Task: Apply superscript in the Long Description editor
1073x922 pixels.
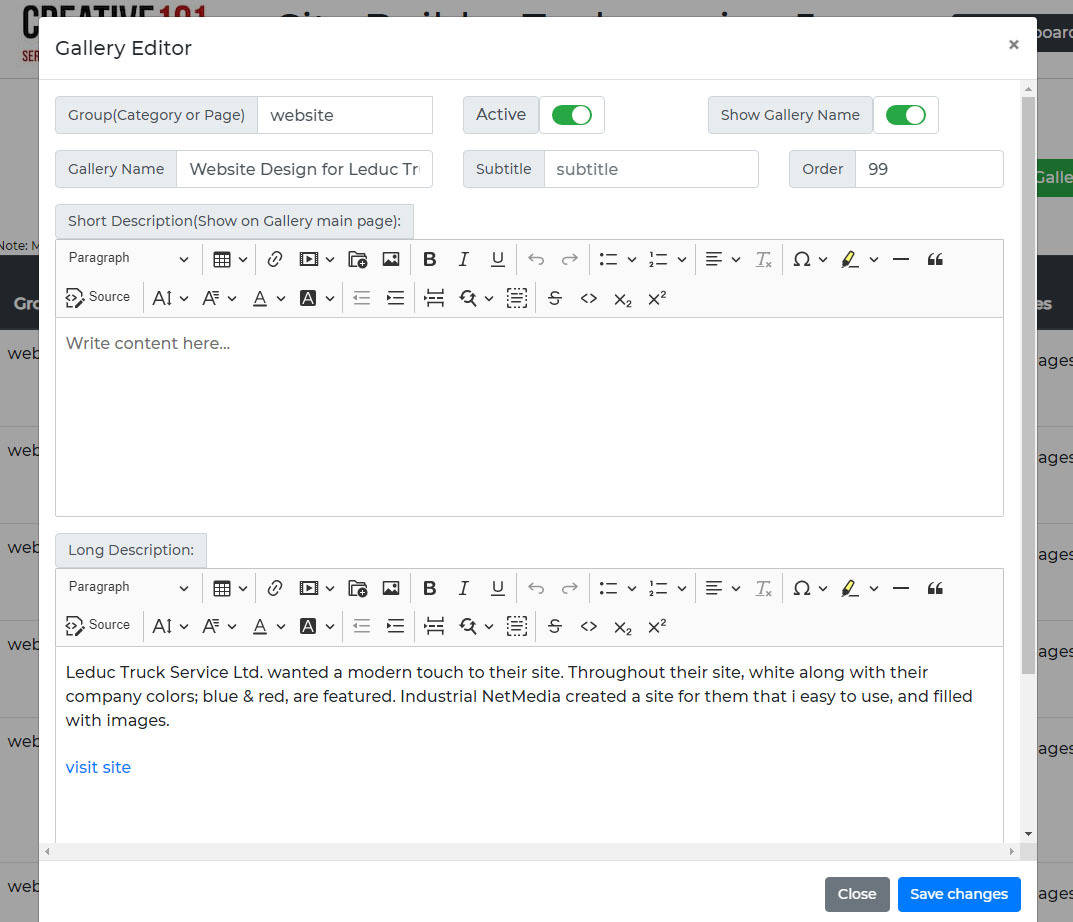Action: click(x=657, y=626)
